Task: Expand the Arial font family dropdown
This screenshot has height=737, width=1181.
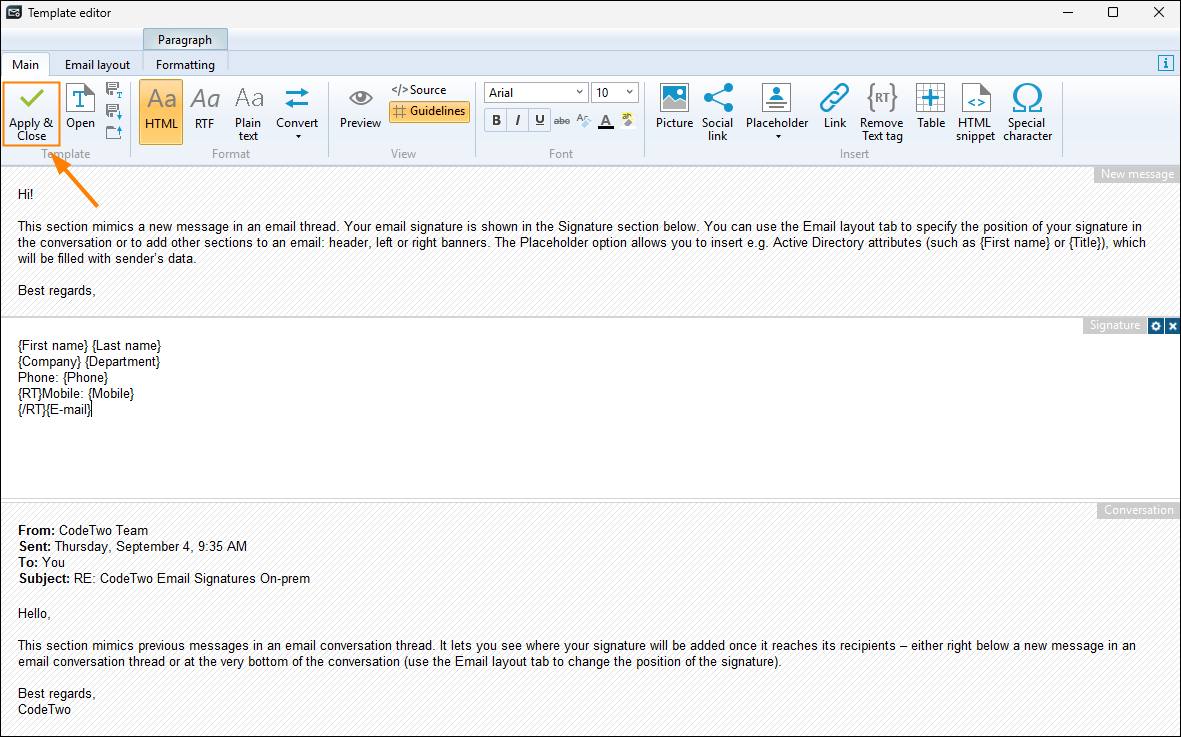Action: tap(580, 93)
